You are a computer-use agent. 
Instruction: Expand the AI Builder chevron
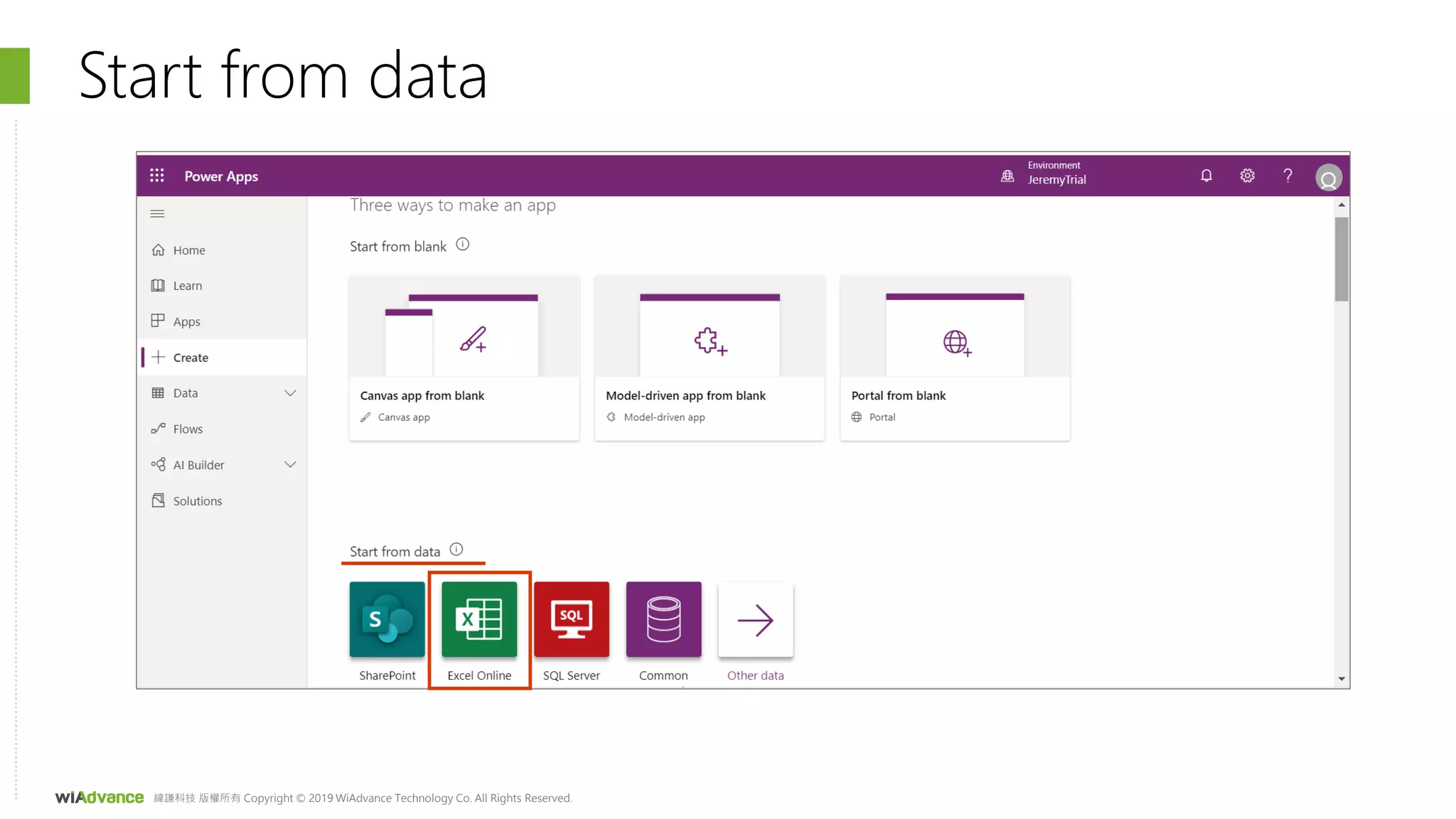point(290,465)
